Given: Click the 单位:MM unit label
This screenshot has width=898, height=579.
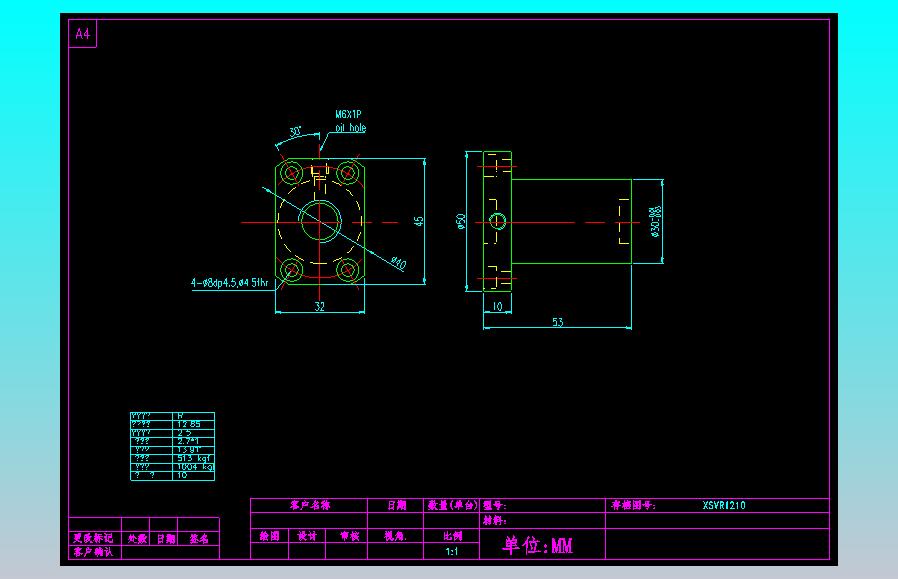Looking at the screenshot, I should pyautogui.click(x=537, y=545).
